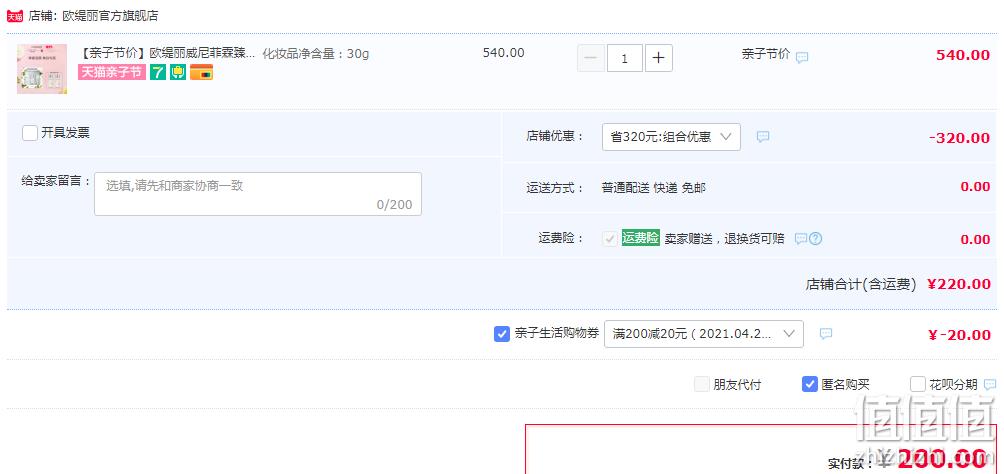Click the pink 天猫亲子节 badge
This screenshot has width=1004, height=474.
click(x=112, y=72)
